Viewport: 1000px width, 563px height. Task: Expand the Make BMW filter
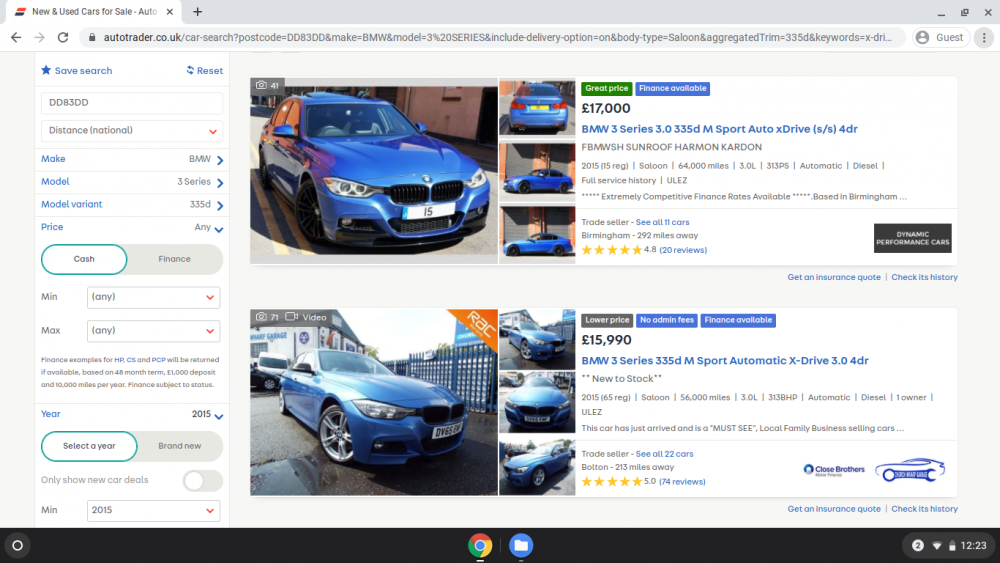[132, 159]
